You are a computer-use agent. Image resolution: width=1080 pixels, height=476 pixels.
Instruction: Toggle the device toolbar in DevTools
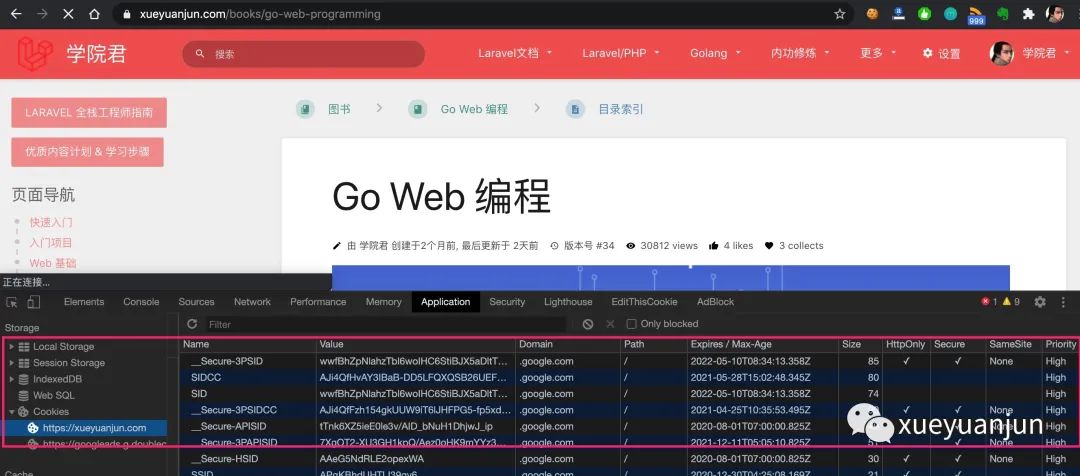click(x=34, y=302)
